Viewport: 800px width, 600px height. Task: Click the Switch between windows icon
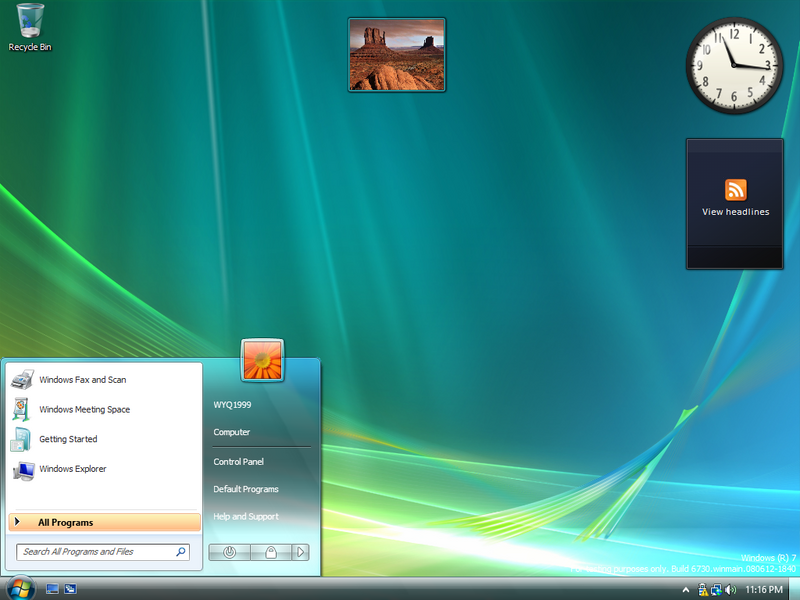[x=71, y=589]
